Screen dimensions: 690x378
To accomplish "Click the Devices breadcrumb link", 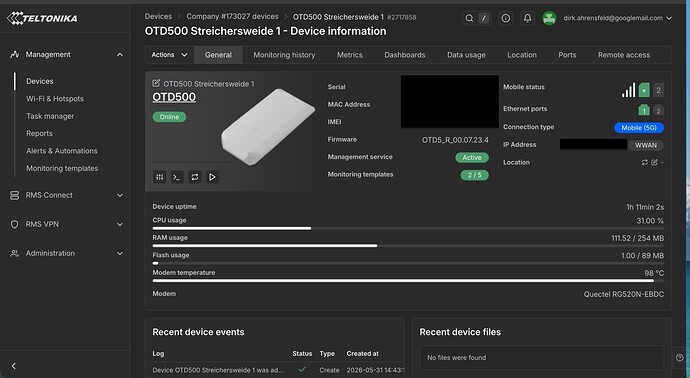I will [158, 16].
